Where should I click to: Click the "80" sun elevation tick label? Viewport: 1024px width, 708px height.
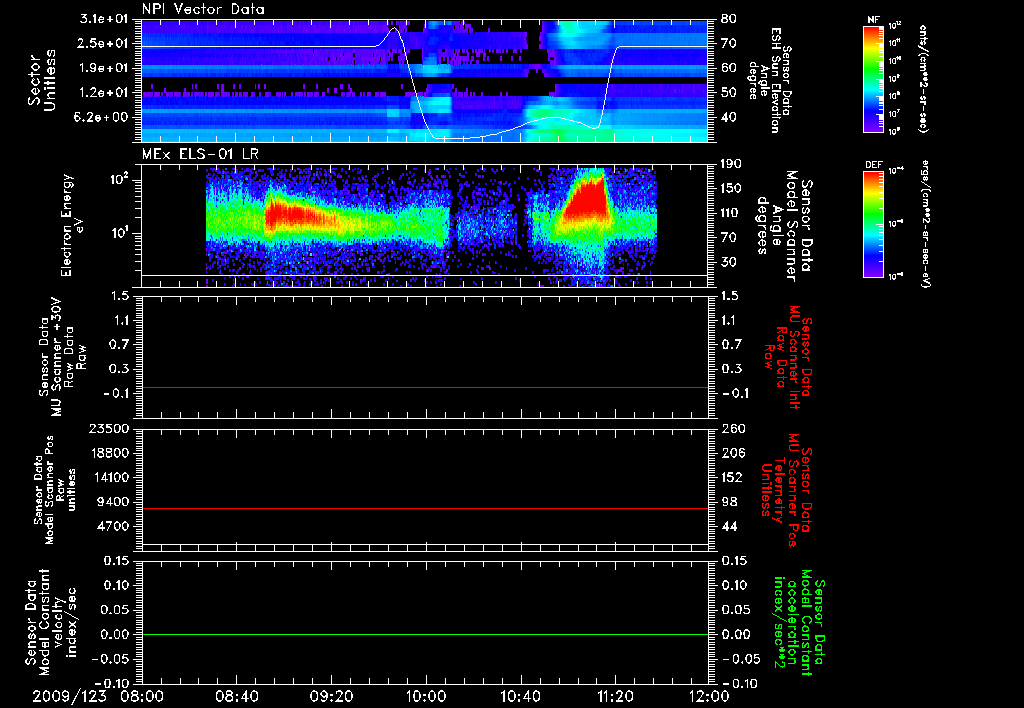728,19
